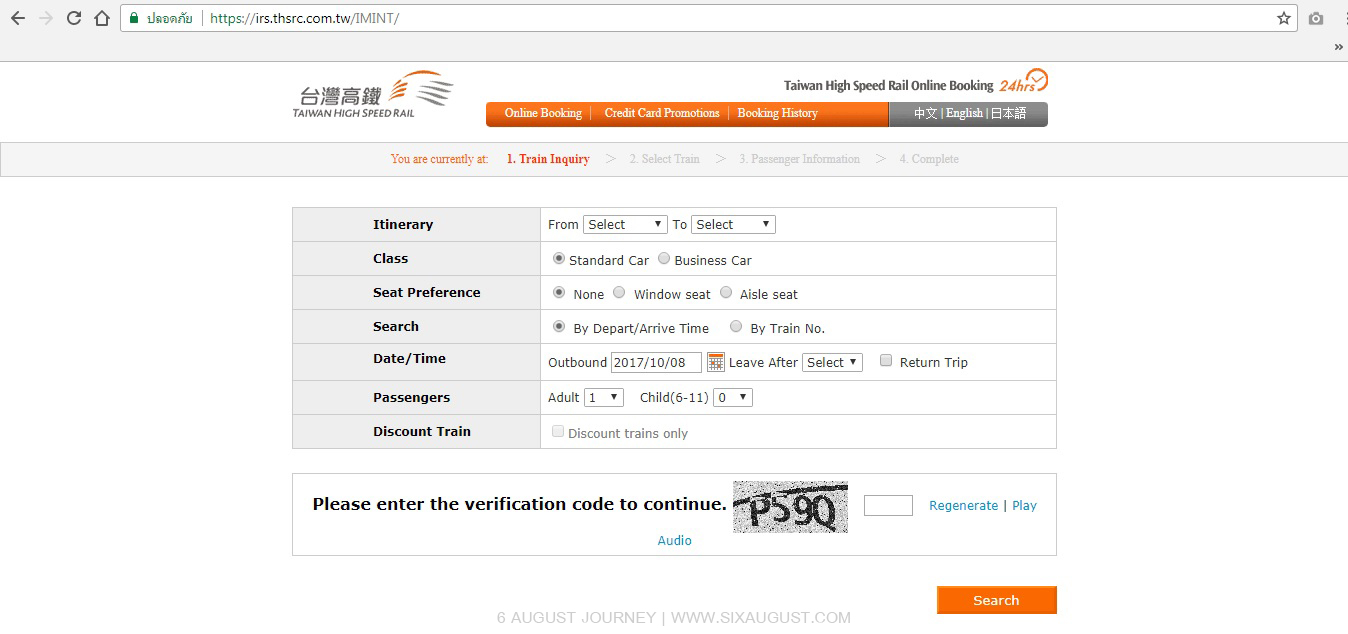Choose the Window seat preference
1348x634 pixels.
tap(619, 293)
